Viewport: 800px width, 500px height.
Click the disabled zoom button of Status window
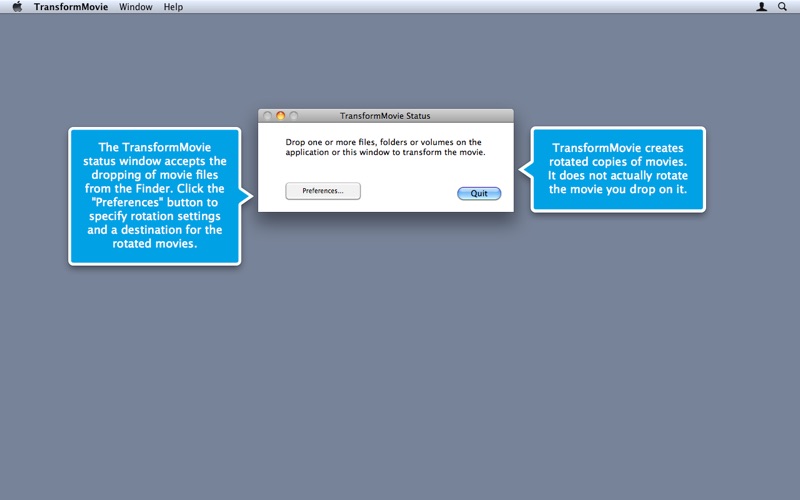pos(294,116)
